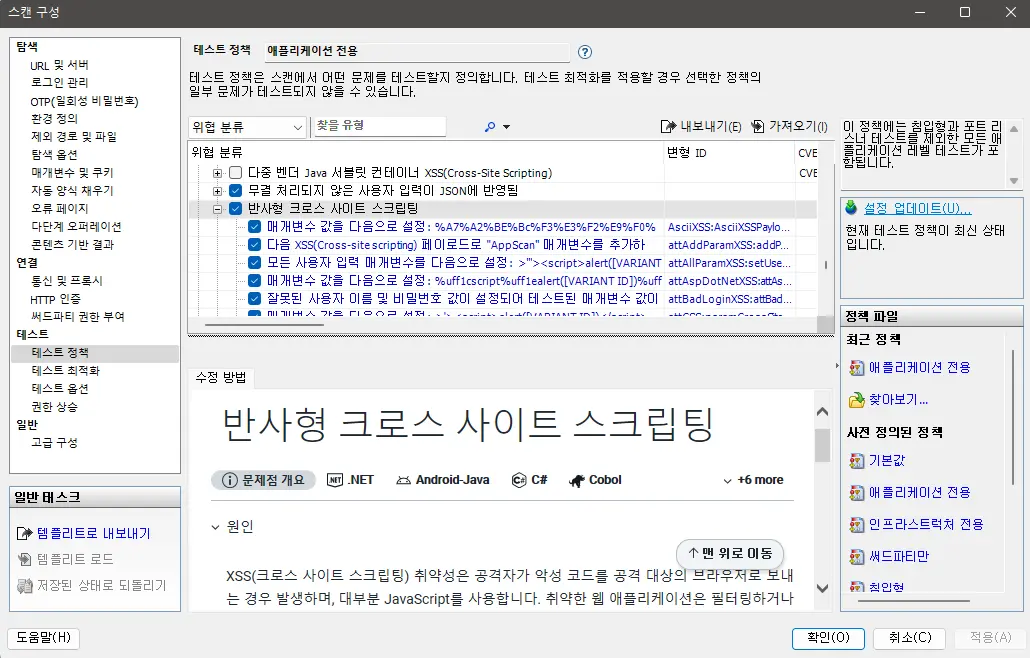Check the 다중 벤더 Java 서블릿 컨테이너 XSS checkbox
This screenshot has height=658, width=1030.
click(235, 171)
